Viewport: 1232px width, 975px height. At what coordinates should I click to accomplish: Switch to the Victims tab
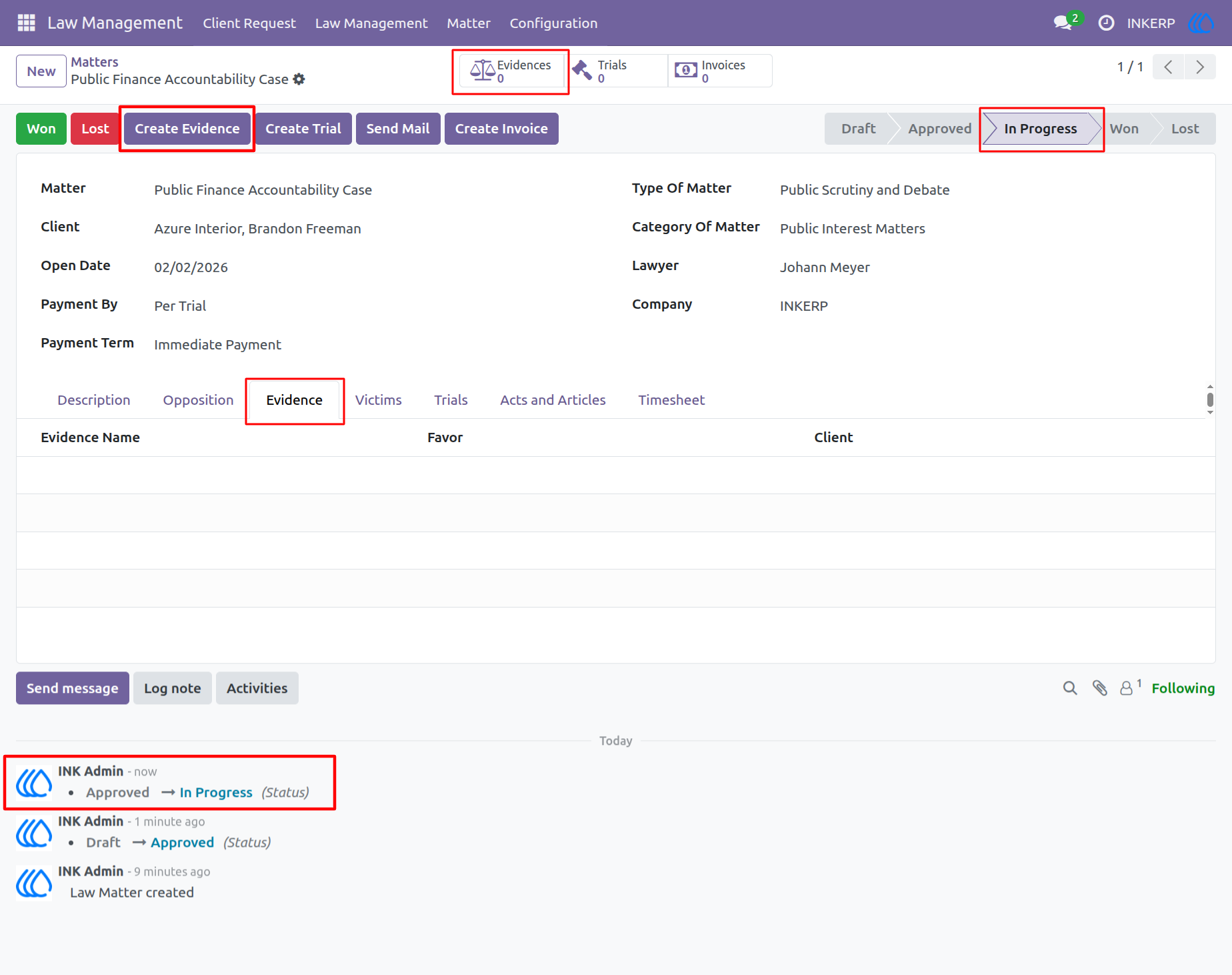pos(378,399)
